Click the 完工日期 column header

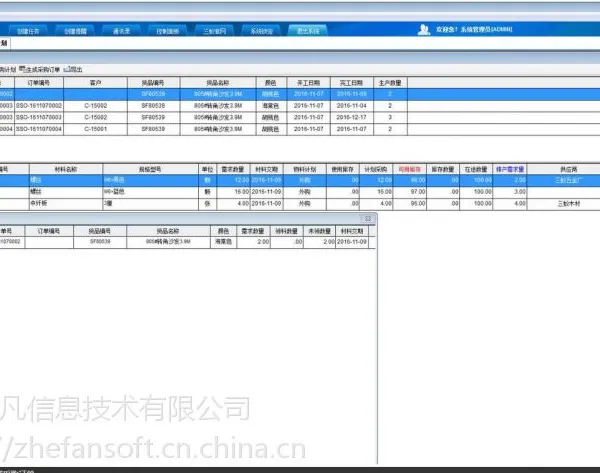[352, 83]
